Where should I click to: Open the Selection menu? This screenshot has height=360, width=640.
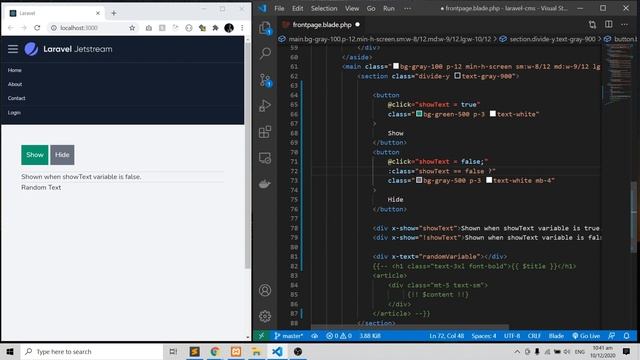coord(324,8)
